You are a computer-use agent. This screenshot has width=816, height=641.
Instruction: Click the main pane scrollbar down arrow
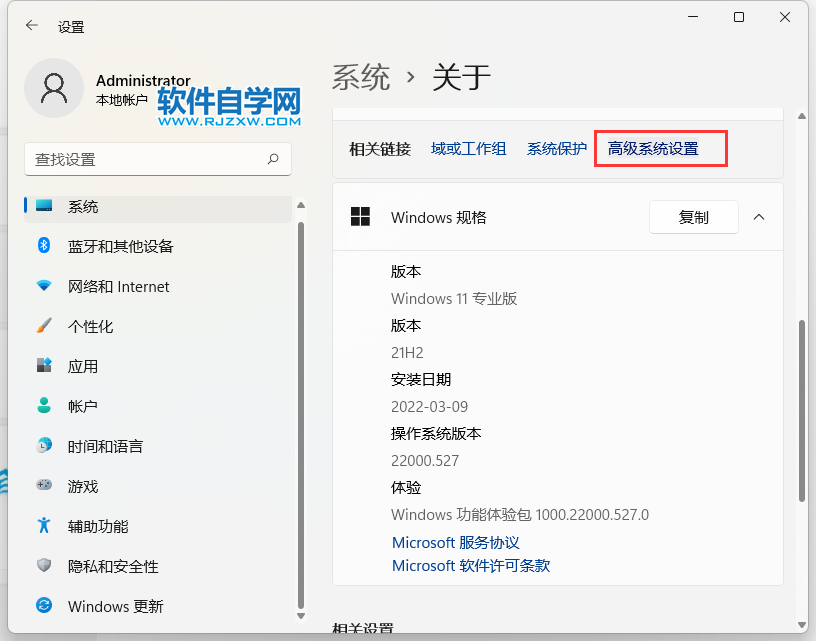point(802,625)
